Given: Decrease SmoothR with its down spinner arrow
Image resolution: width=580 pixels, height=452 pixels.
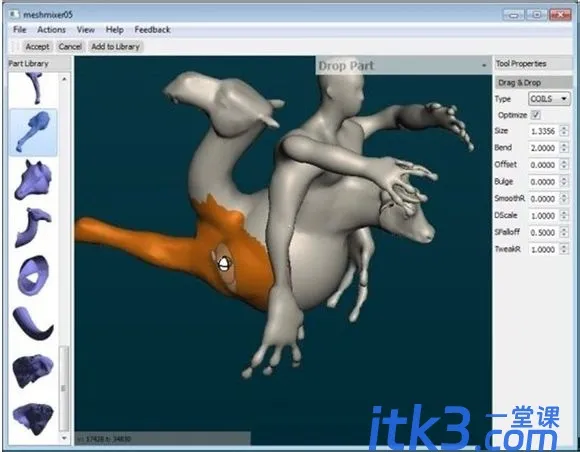Looking at the screenshot, I should (x=564, y=202).
